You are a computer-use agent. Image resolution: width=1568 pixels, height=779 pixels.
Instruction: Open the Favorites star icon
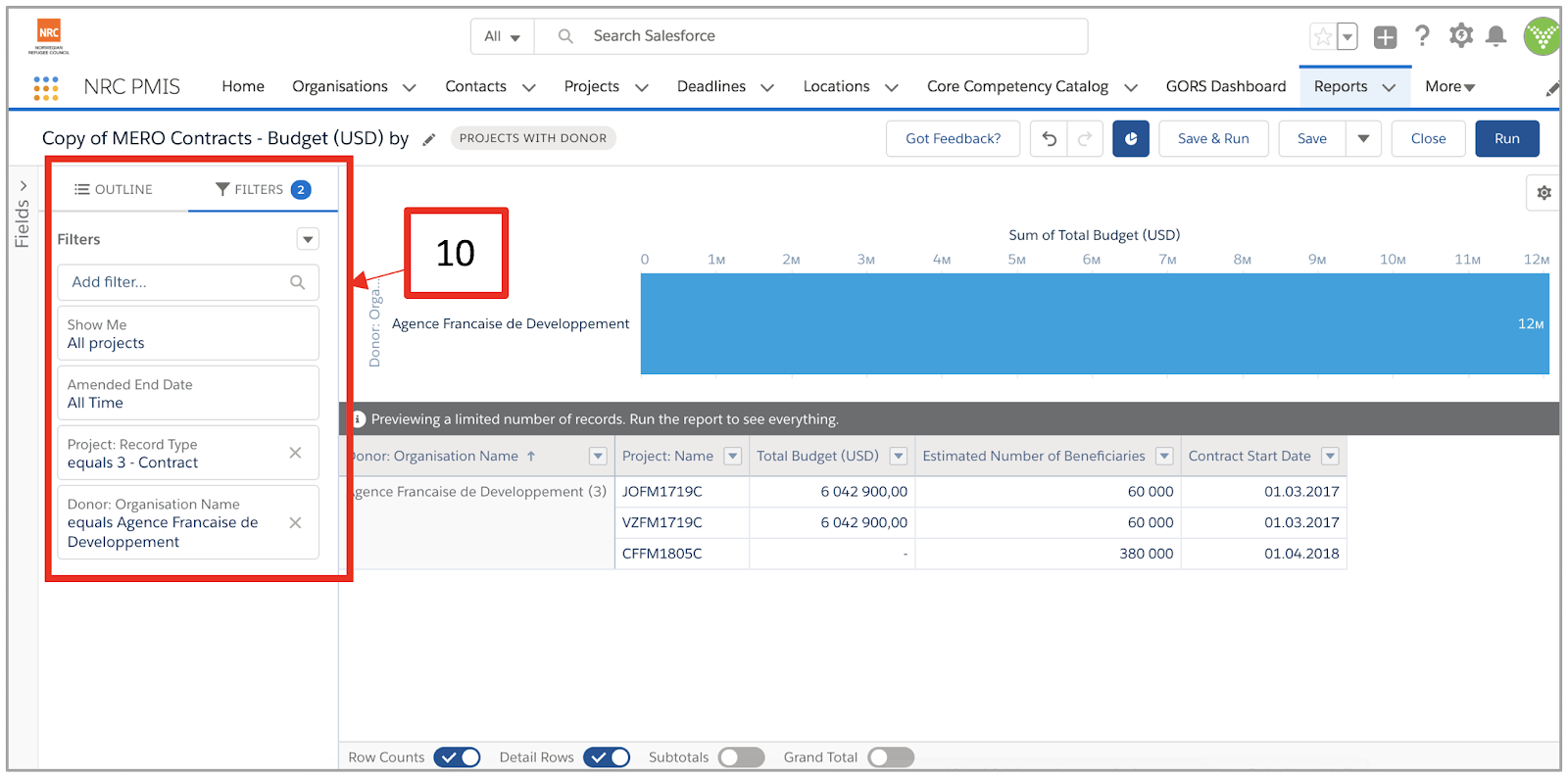[x=1323, y=37]
